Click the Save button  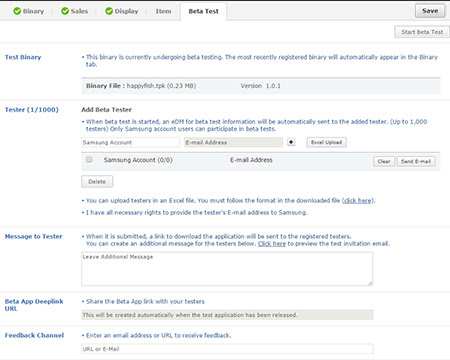click(x=430, y=11)
